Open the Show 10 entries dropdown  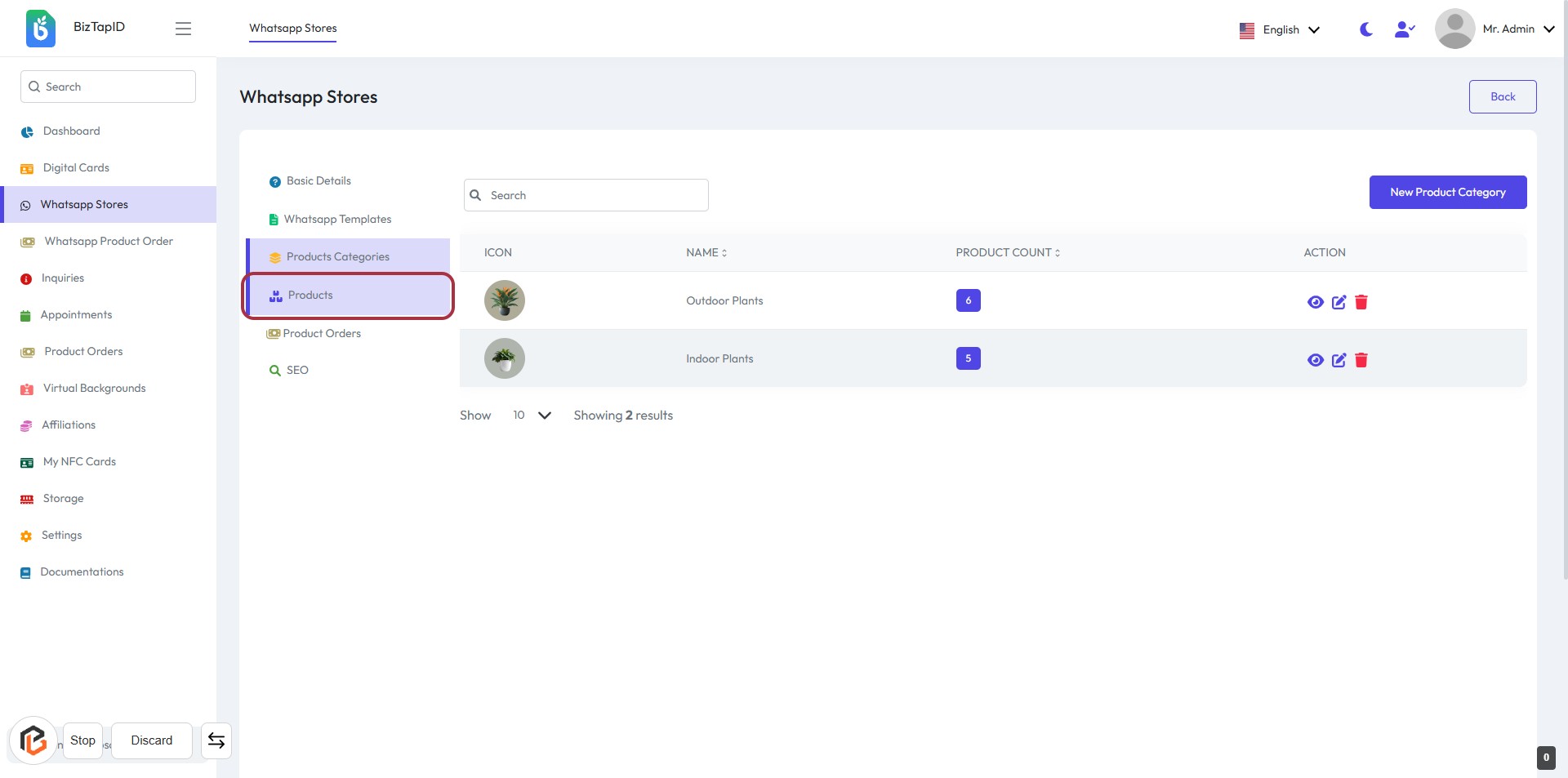[532, 416]
